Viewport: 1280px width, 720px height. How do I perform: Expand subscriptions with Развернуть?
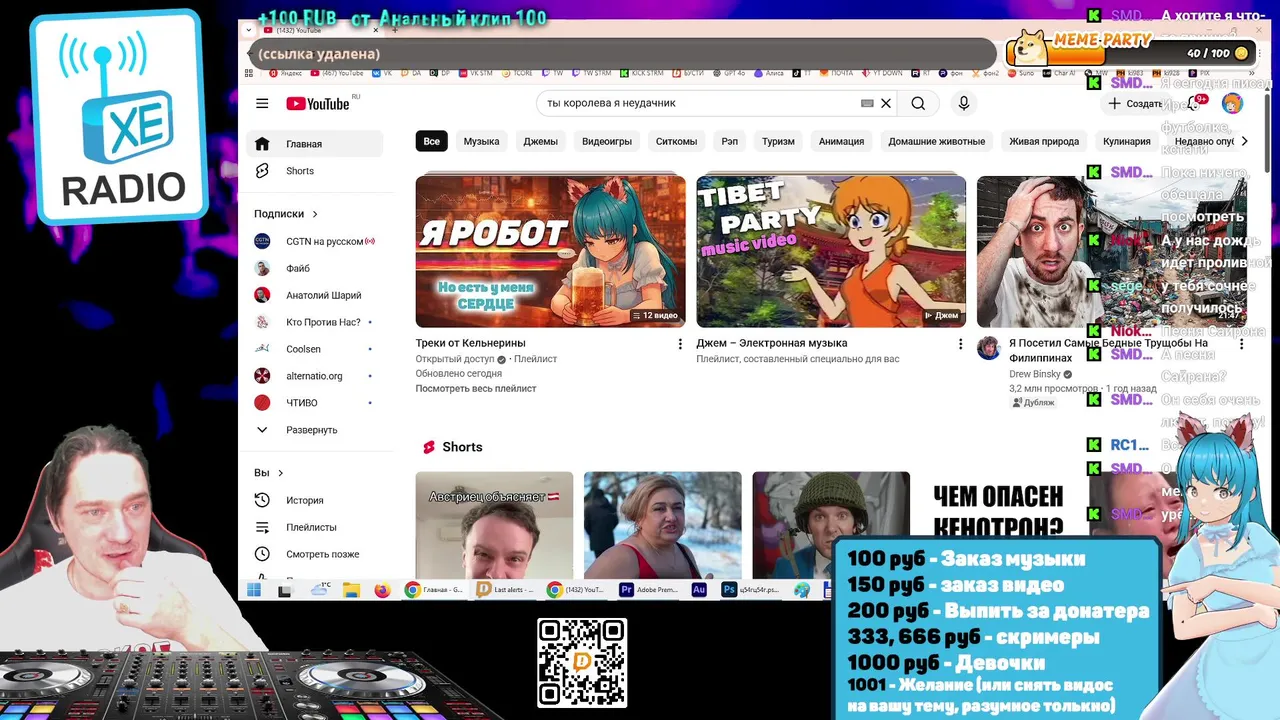tap(314, 430)
